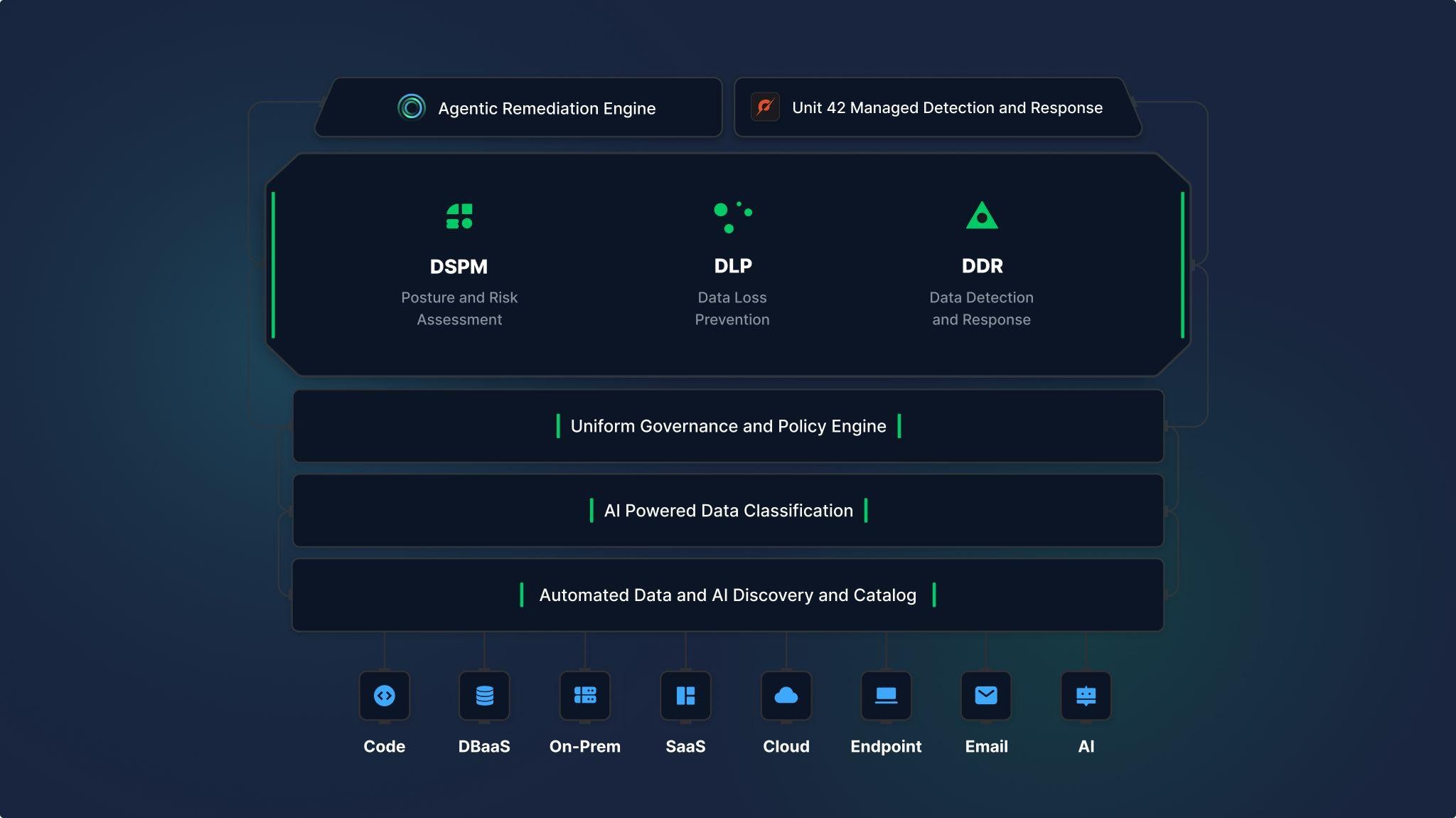Image resolution: width=1456 pixels, height=818 pixels.
Task: Click Unit 42 Managed Detection and Response text
Action: (x=947, y=107)
